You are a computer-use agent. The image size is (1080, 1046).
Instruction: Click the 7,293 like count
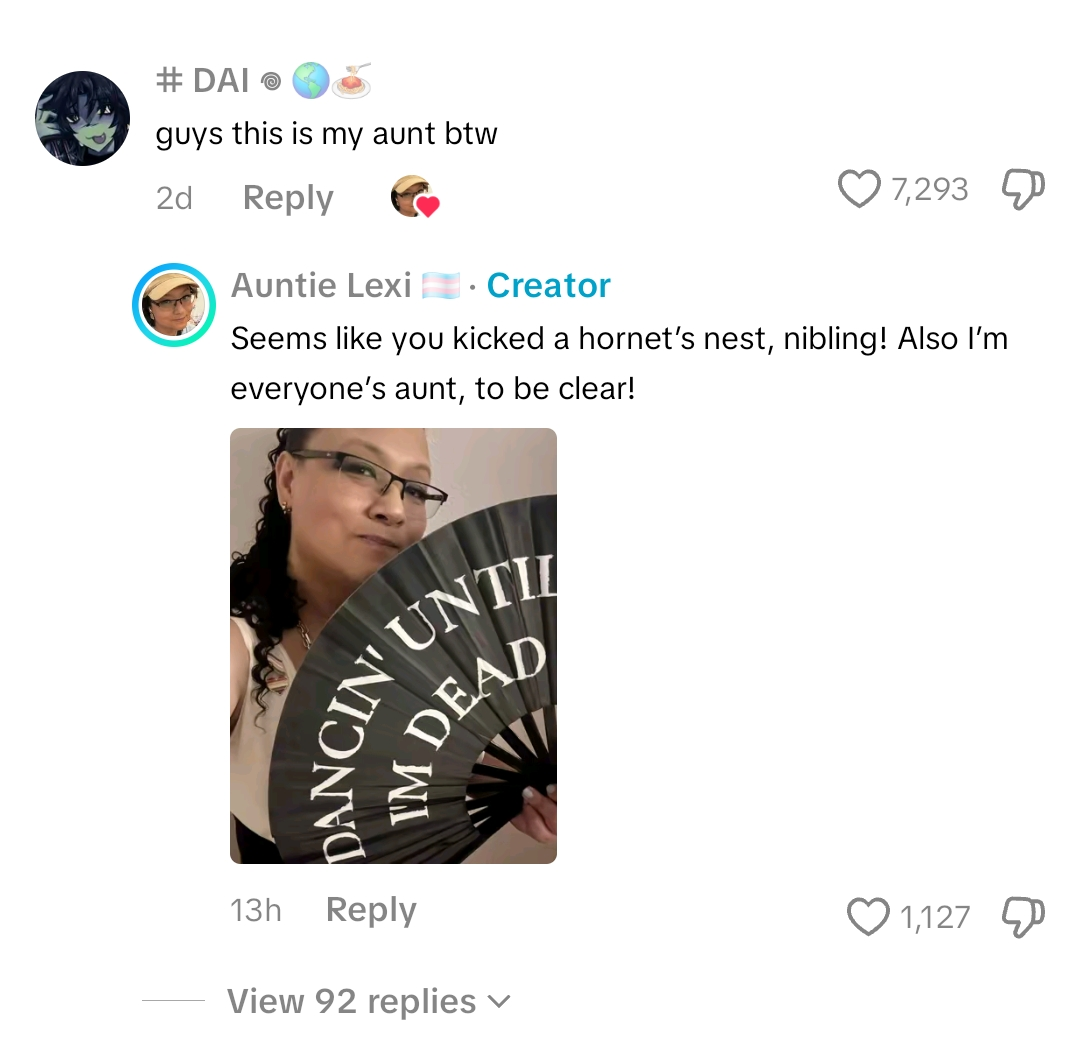[x=930, y=189]
